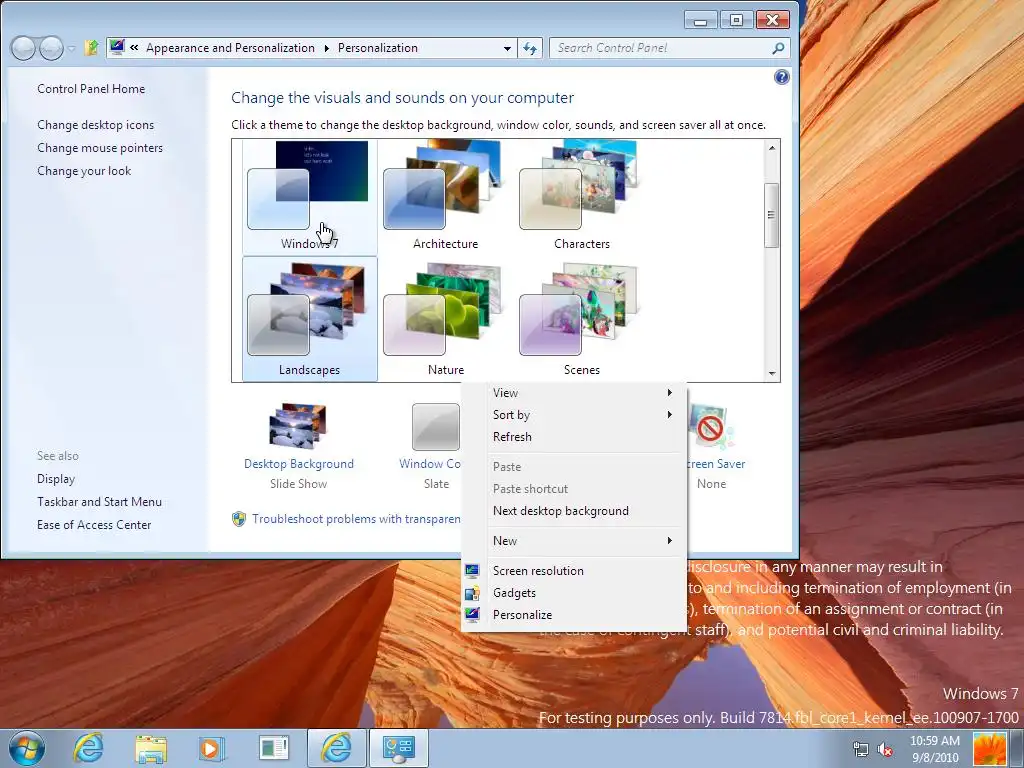This screenshot has width=1024, height=768.
Task: Click the muted volume tray icon
Action: (886, 750)
